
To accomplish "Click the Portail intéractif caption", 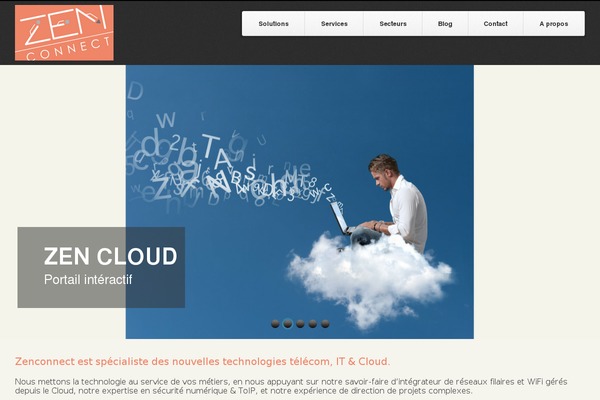I will [x=88, y=279].
